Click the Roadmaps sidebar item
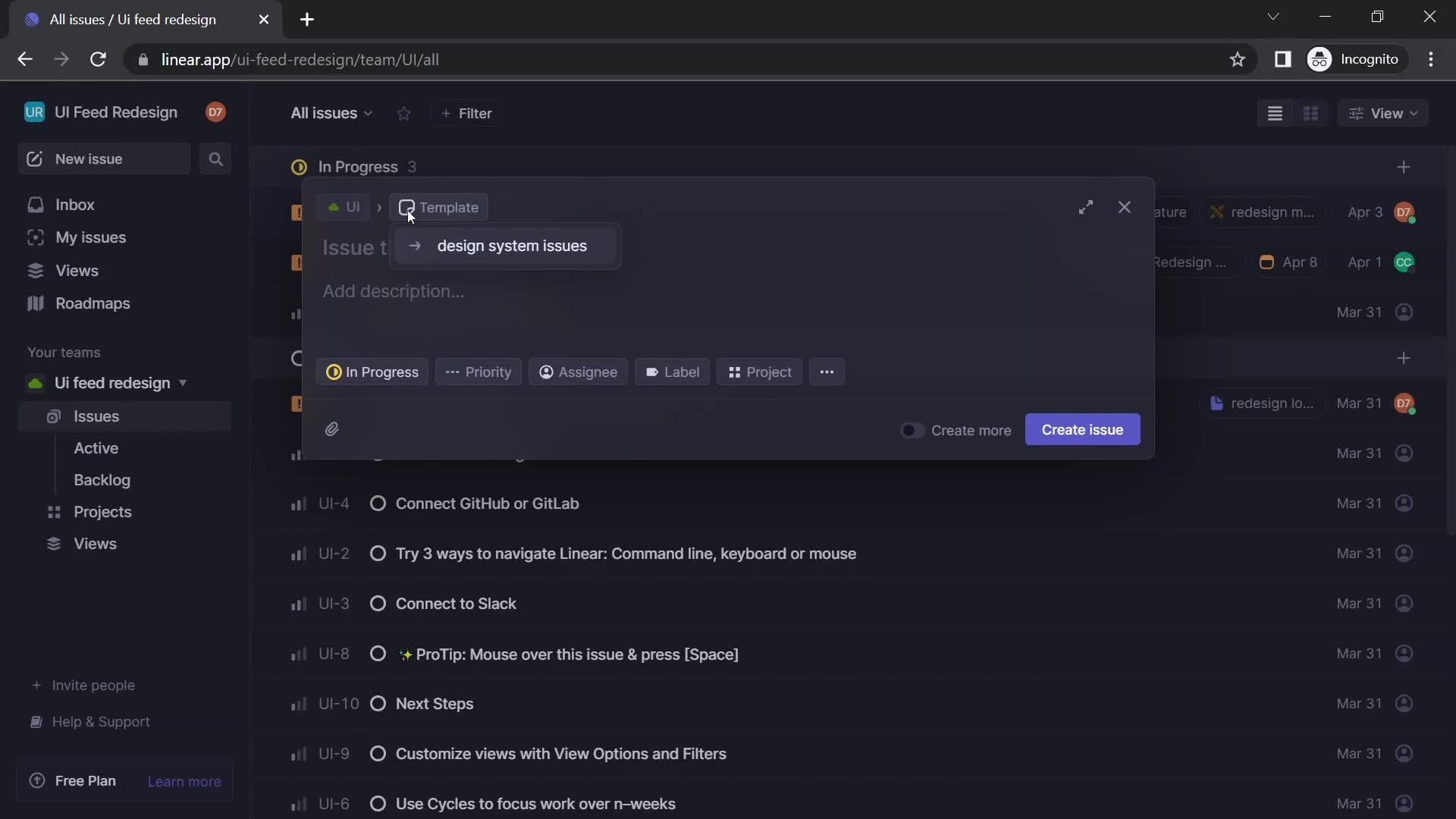 click(93, 304)
